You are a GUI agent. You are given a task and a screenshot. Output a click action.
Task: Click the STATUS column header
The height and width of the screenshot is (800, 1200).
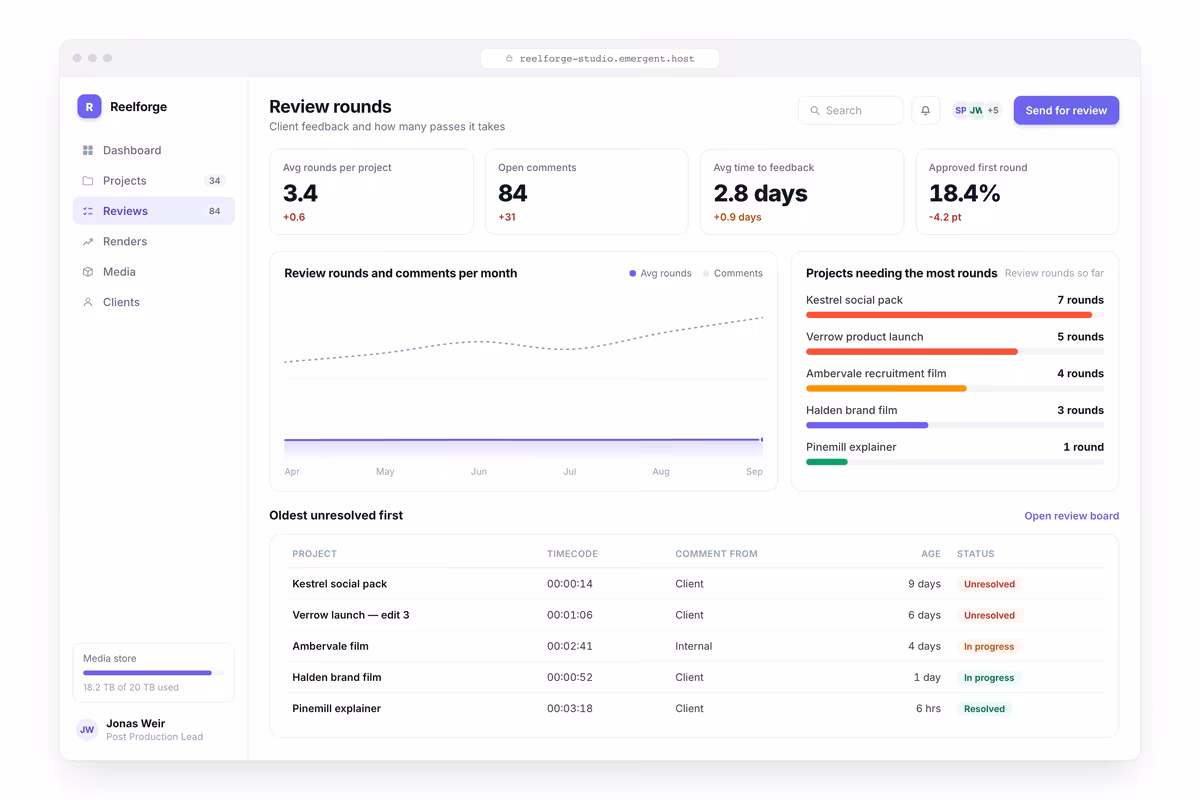coord(976,554)
